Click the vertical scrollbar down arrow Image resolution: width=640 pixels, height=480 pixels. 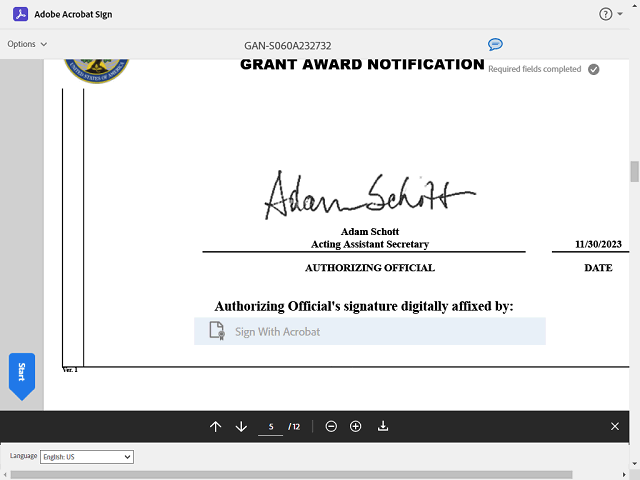point(635,464)
